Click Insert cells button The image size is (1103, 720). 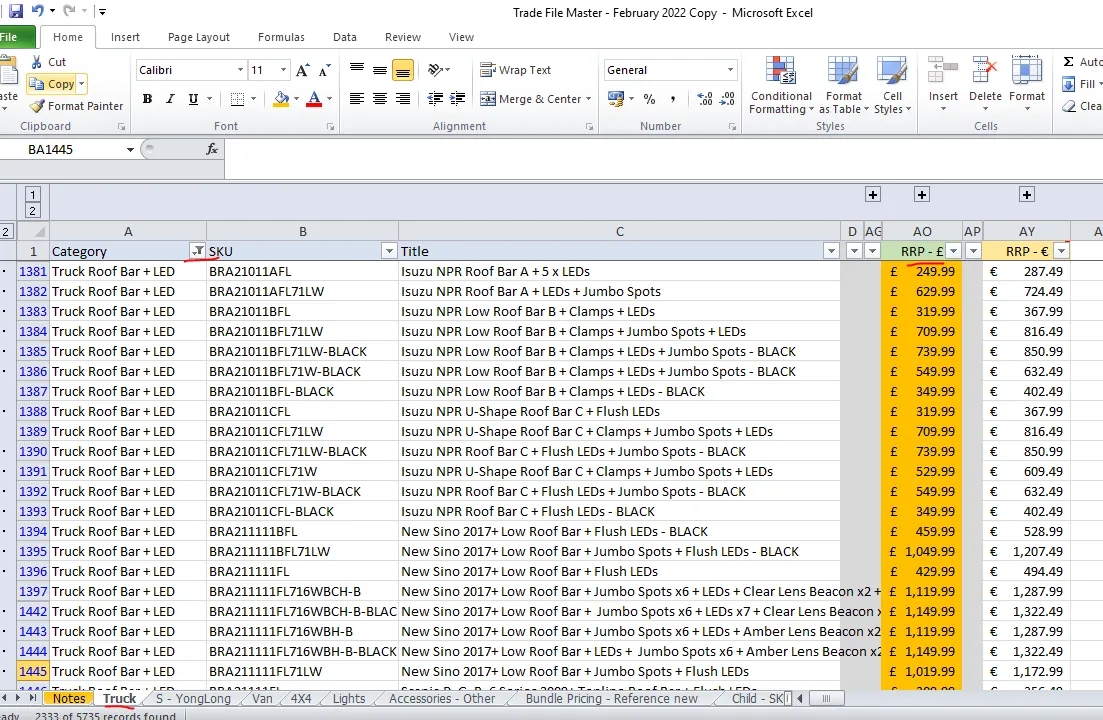(943, 84)
